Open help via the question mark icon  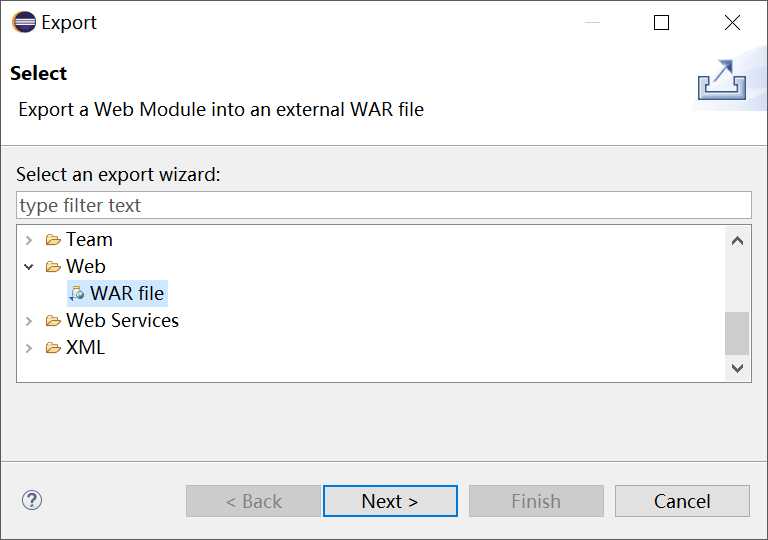pyautogui.click(x=32, y=500)
